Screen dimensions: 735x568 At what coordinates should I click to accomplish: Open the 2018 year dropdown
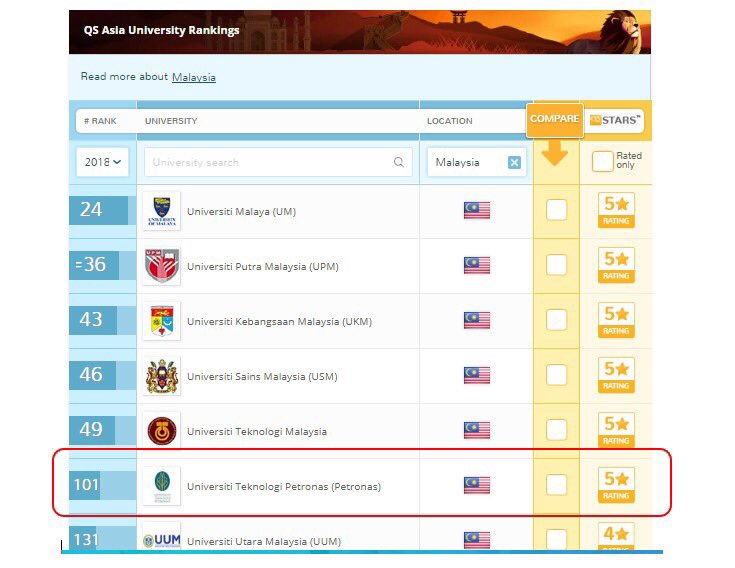tap(102, 162)
